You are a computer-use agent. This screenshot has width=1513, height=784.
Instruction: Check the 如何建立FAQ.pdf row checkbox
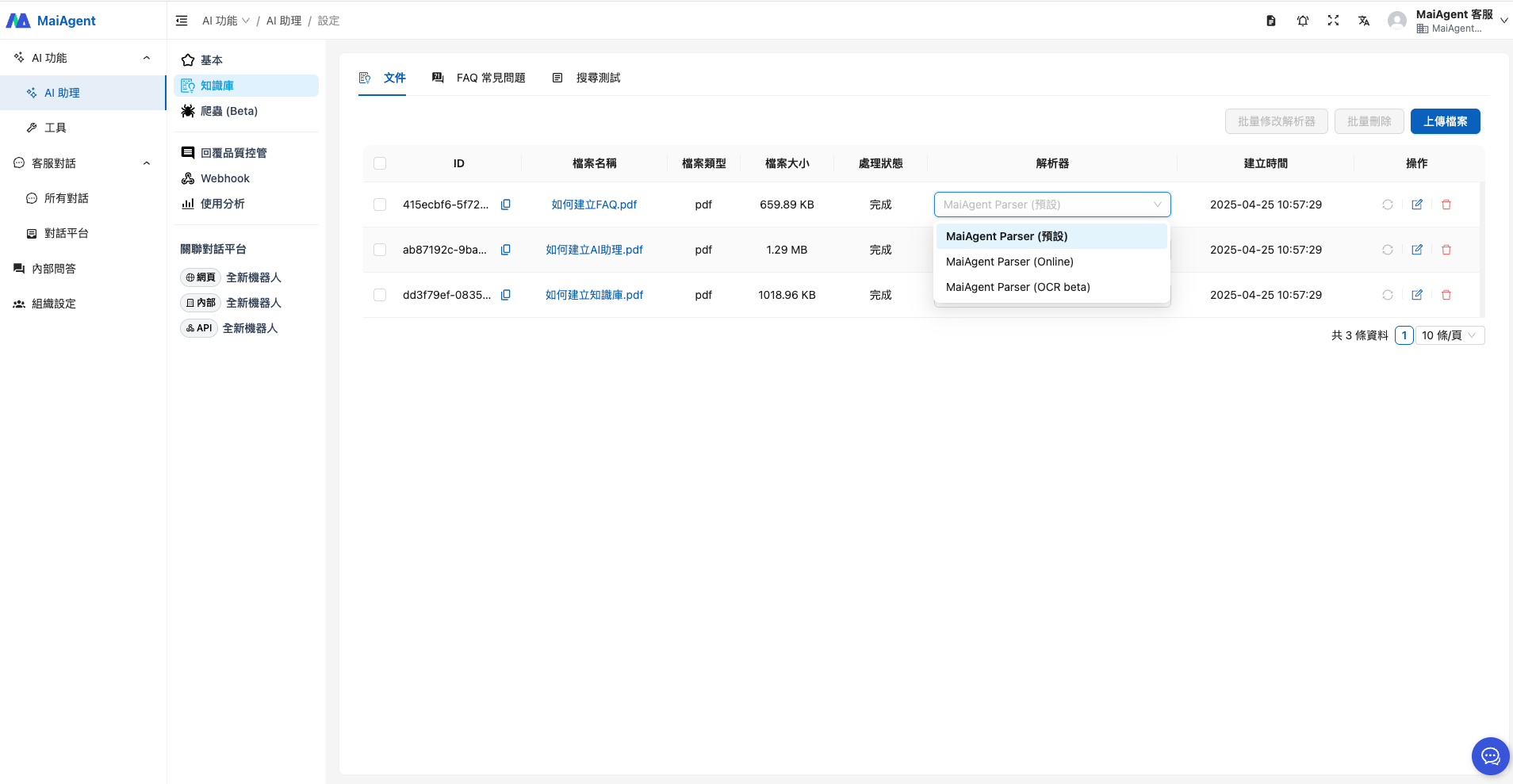(x=380, y=205)
